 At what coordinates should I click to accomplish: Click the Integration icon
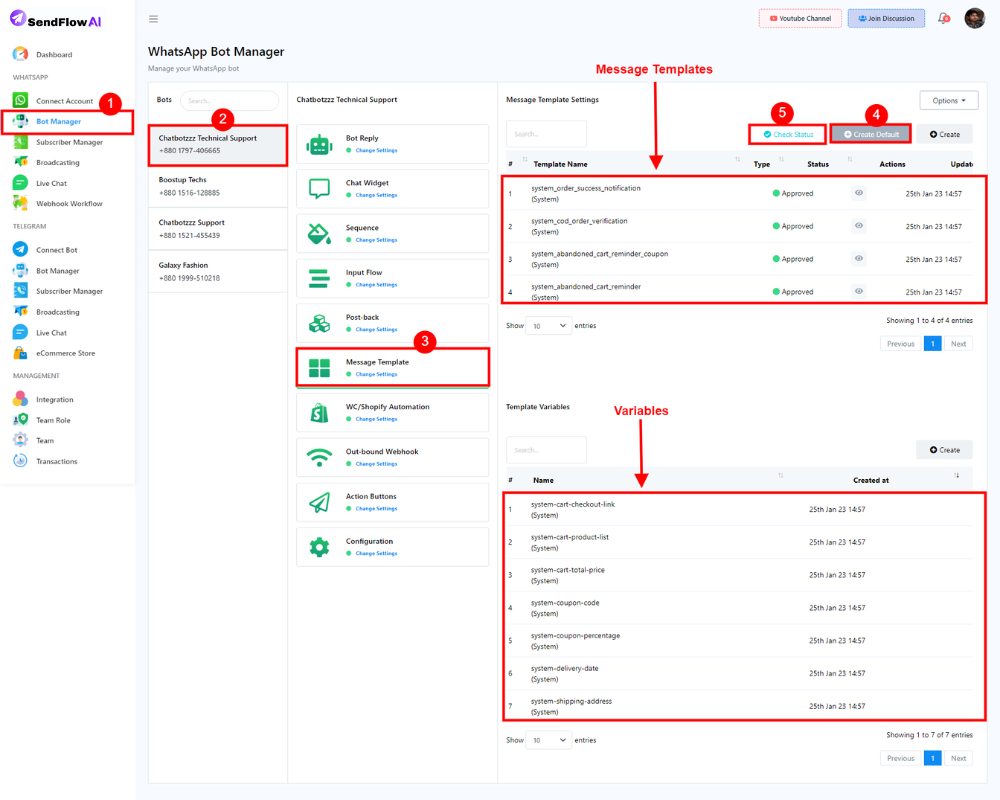point(20,399)
